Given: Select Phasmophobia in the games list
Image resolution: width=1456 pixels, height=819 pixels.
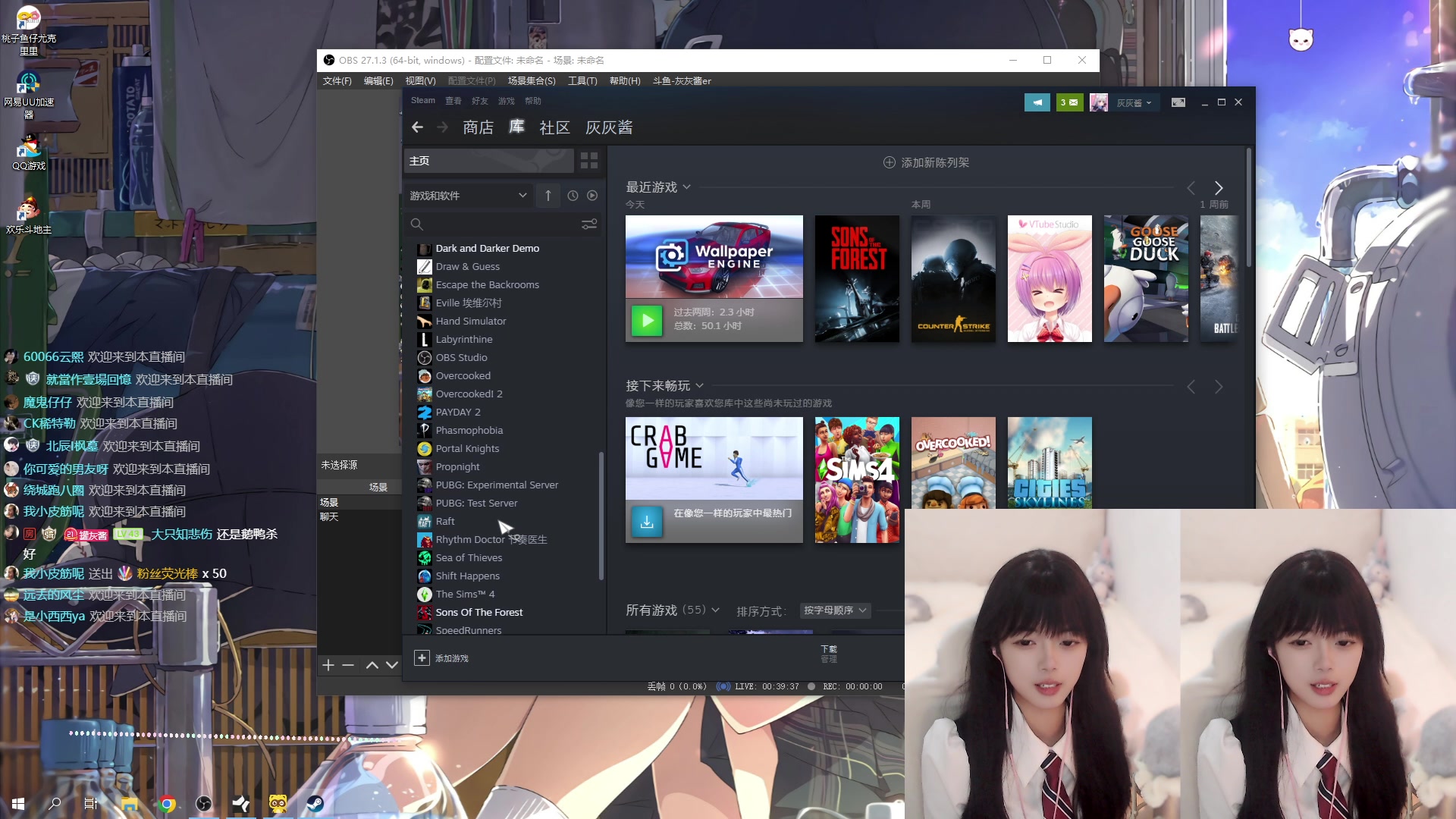Looking at the screenshot, I should (469, 431).
